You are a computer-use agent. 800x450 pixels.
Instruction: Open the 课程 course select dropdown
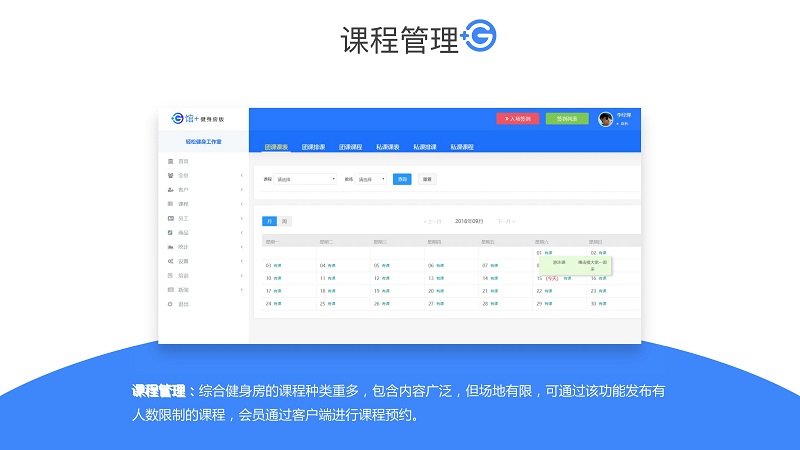(x=305, y=179)
